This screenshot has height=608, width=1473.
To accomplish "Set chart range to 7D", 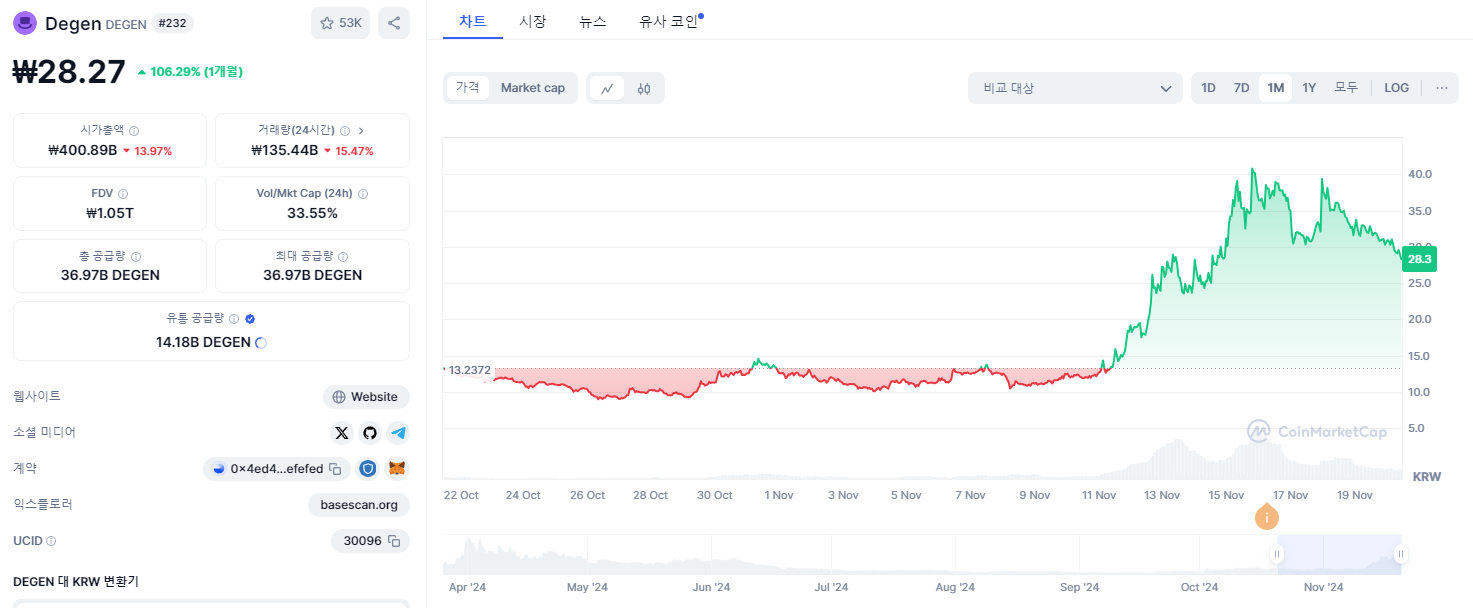I will (1241, 88).
